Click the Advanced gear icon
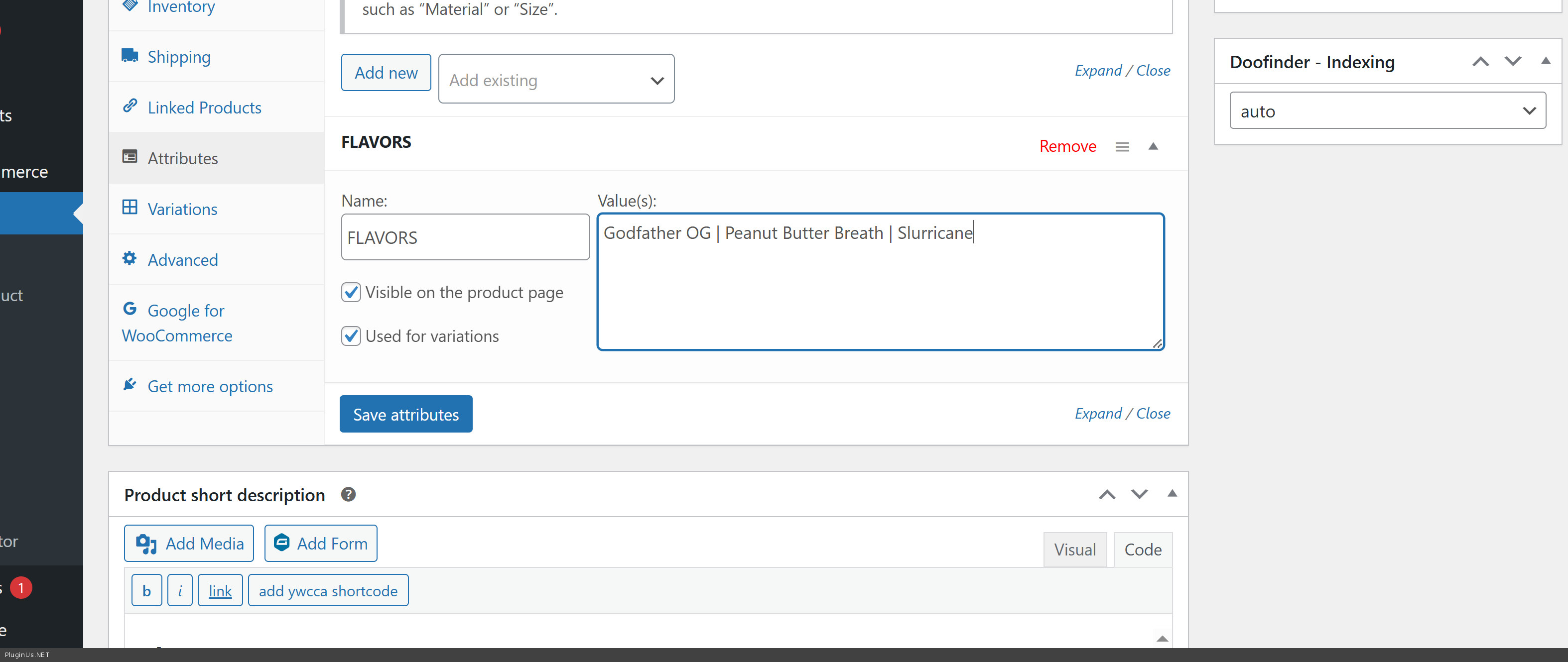The width and height of the screenshot is (1568, 662). tap(129, 258)
